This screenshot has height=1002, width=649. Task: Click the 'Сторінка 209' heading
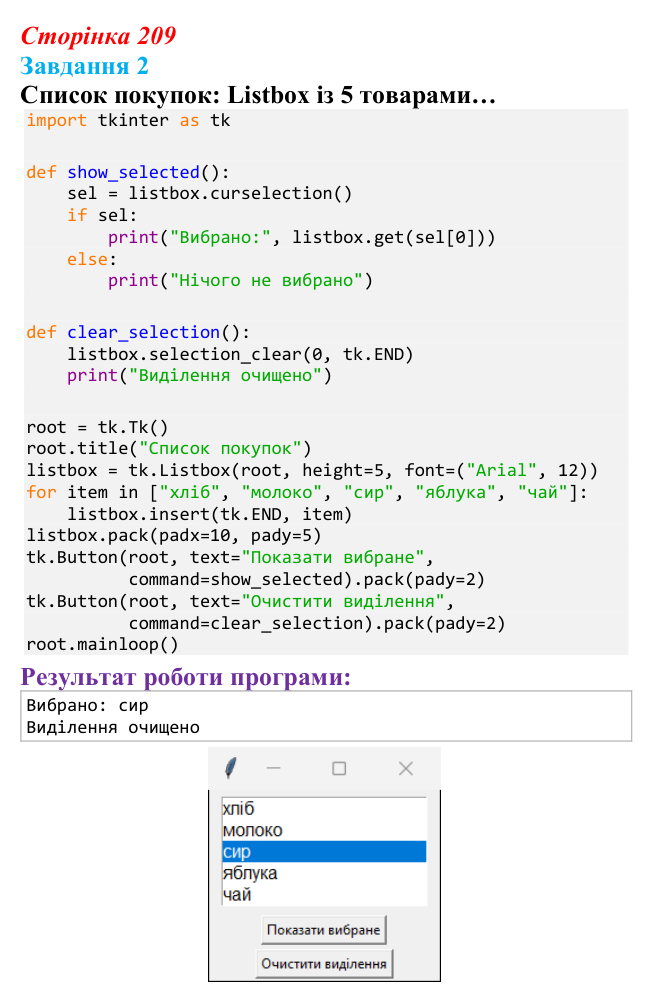point(98,36)
